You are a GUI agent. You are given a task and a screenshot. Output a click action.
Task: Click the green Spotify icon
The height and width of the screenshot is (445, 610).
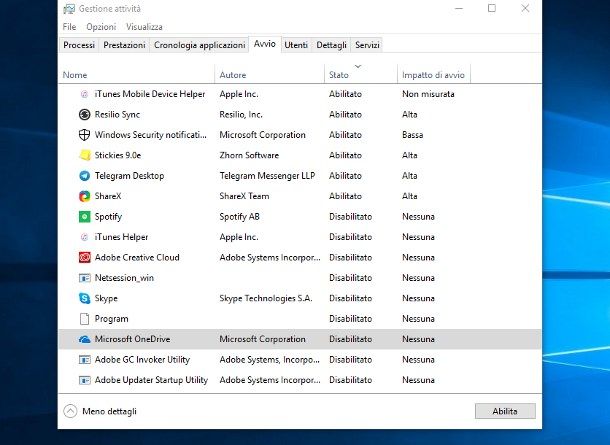(84, 216)
